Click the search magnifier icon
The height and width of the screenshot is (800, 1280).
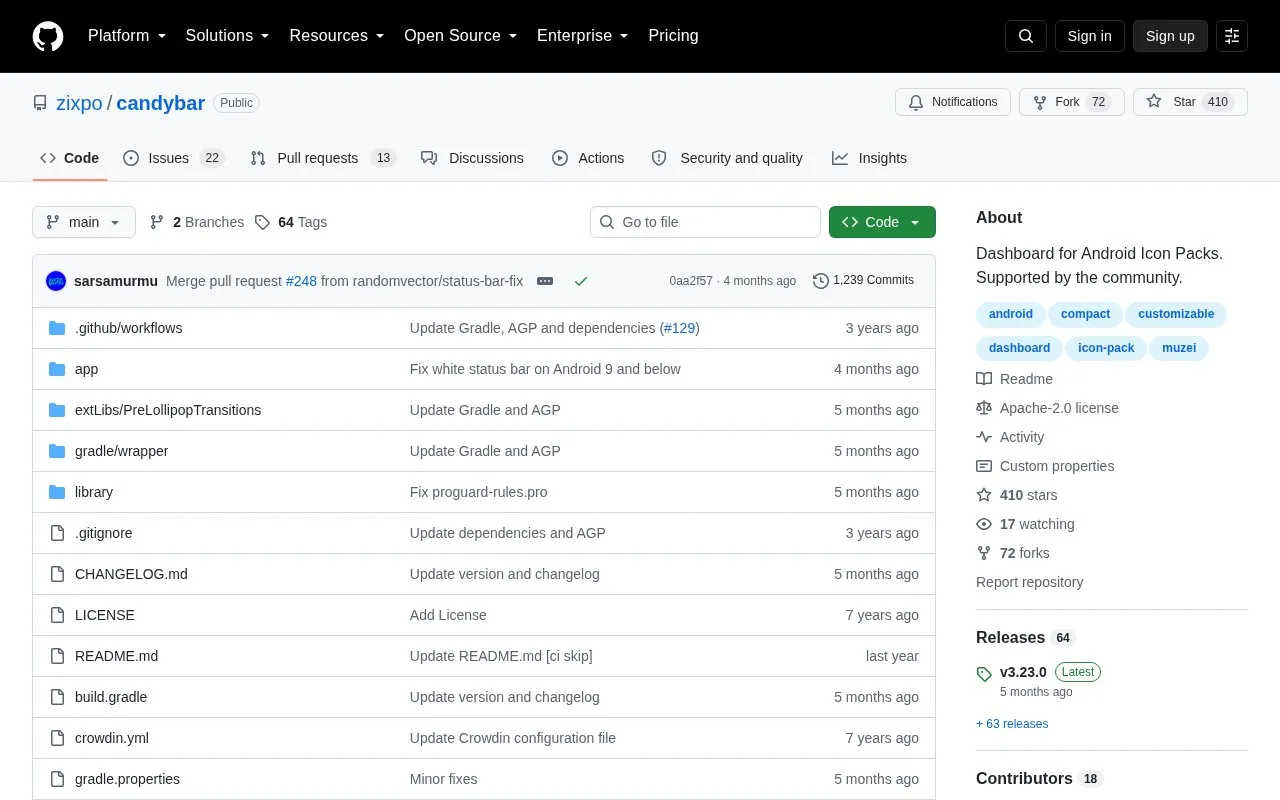(x=1026, y=36)
